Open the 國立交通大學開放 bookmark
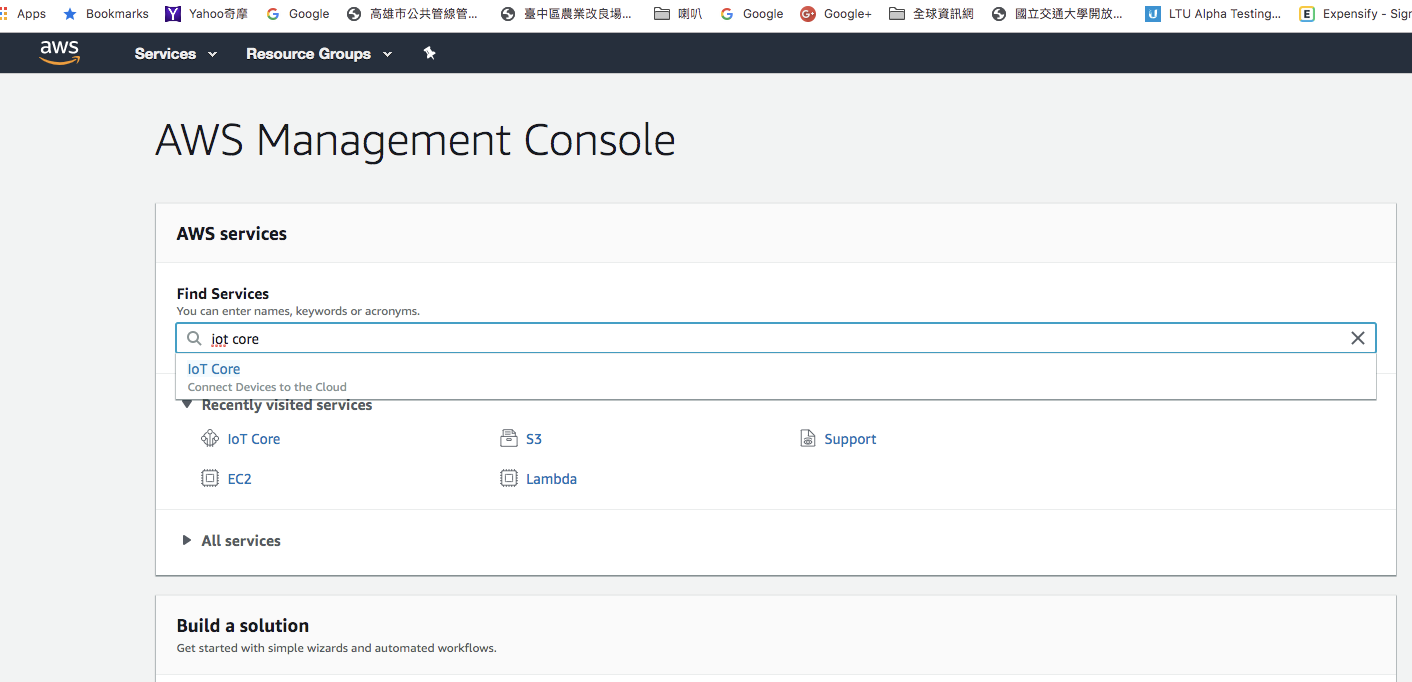 [1057, 14]
